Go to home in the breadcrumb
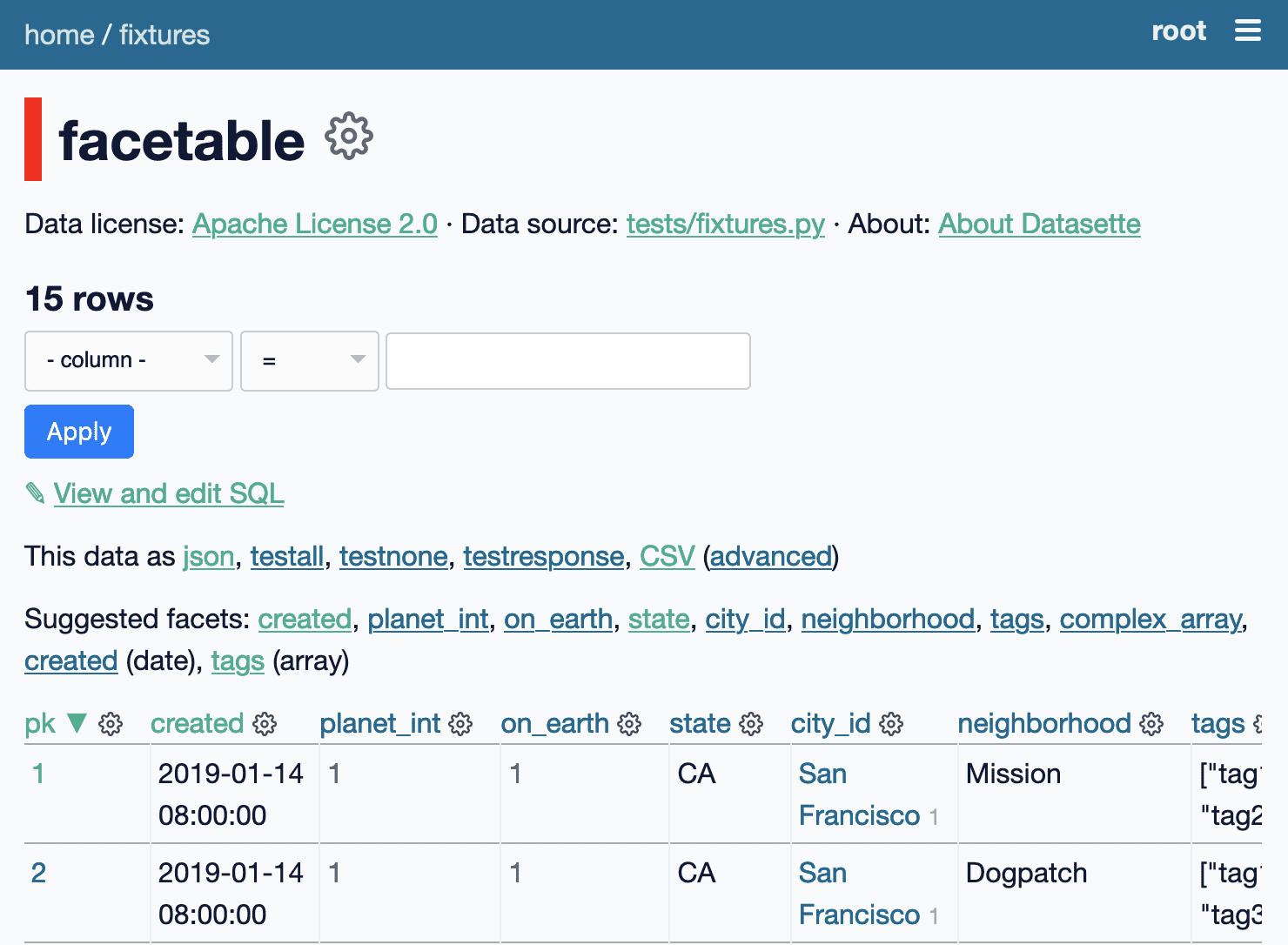 pos(59,35)
